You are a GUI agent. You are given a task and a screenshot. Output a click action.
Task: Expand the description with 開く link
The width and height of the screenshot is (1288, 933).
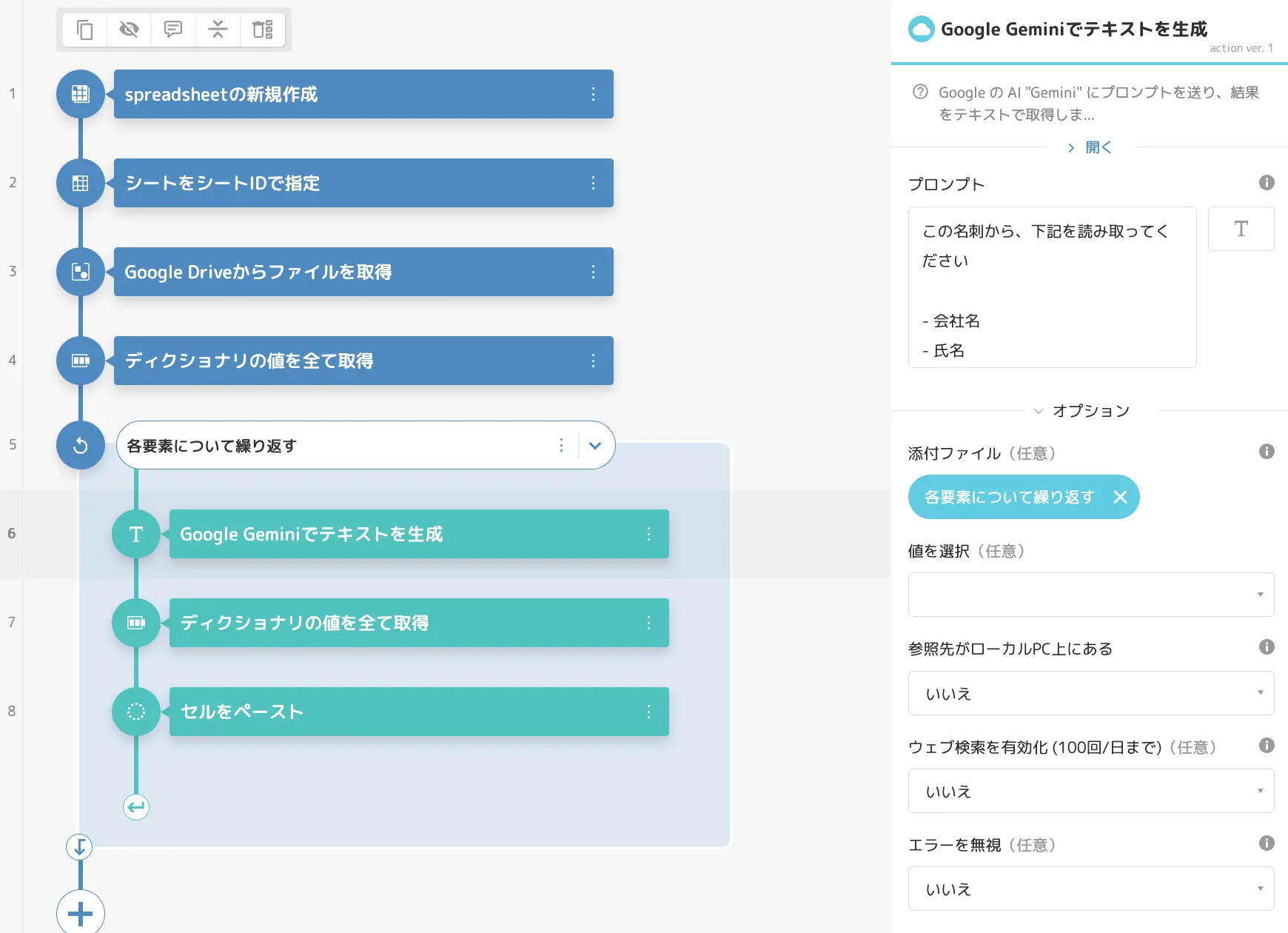pyautogui.click(x=1090, y=147)
